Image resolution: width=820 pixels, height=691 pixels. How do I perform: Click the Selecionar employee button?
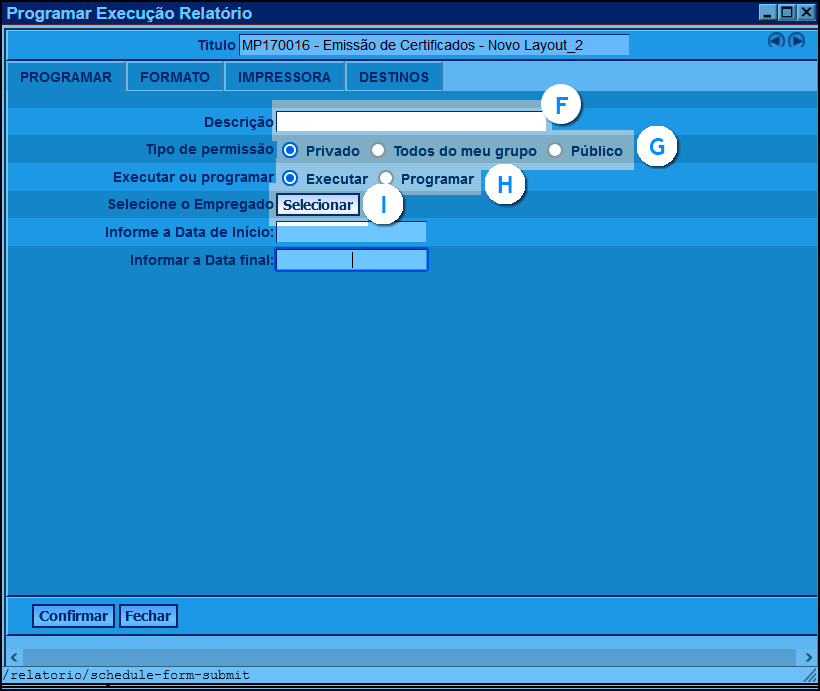pyautogui.click(x=318, y=205)
